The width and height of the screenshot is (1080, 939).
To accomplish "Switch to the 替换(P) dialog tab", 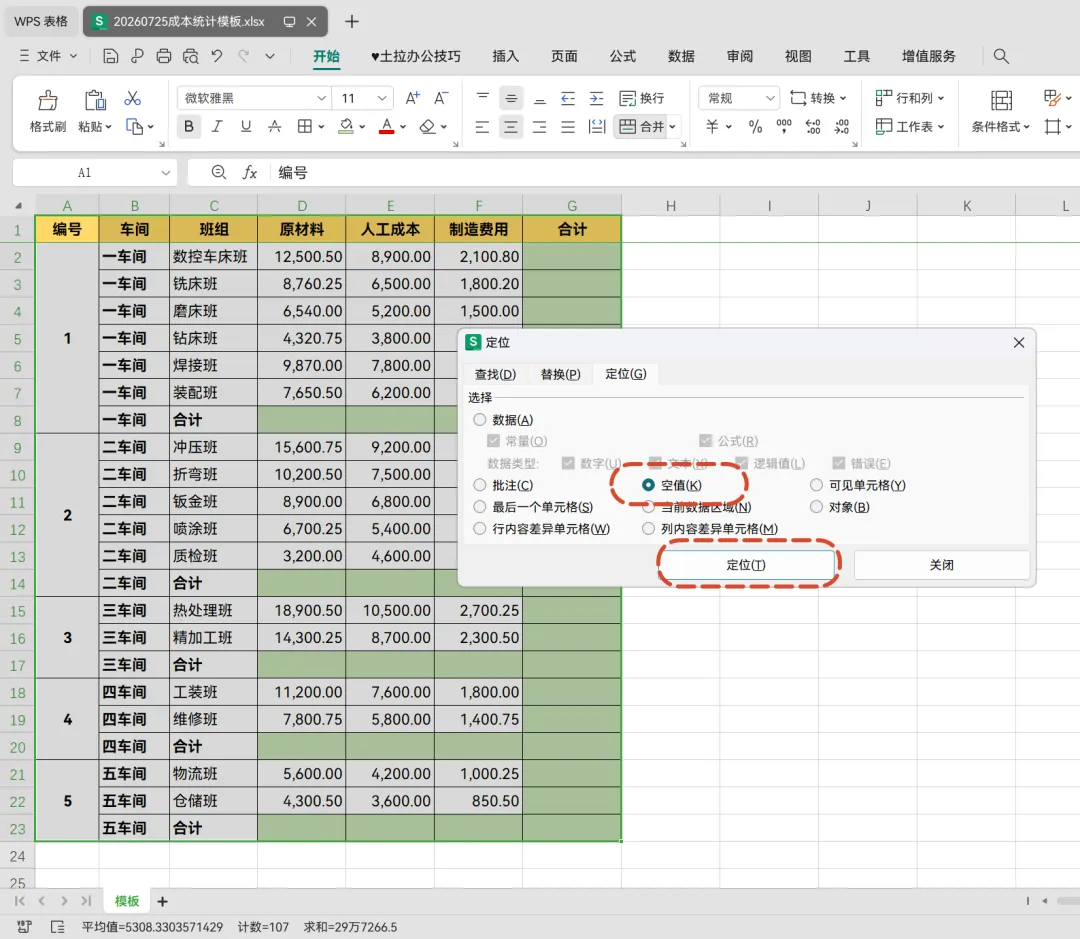I will [x=560, y=374].
